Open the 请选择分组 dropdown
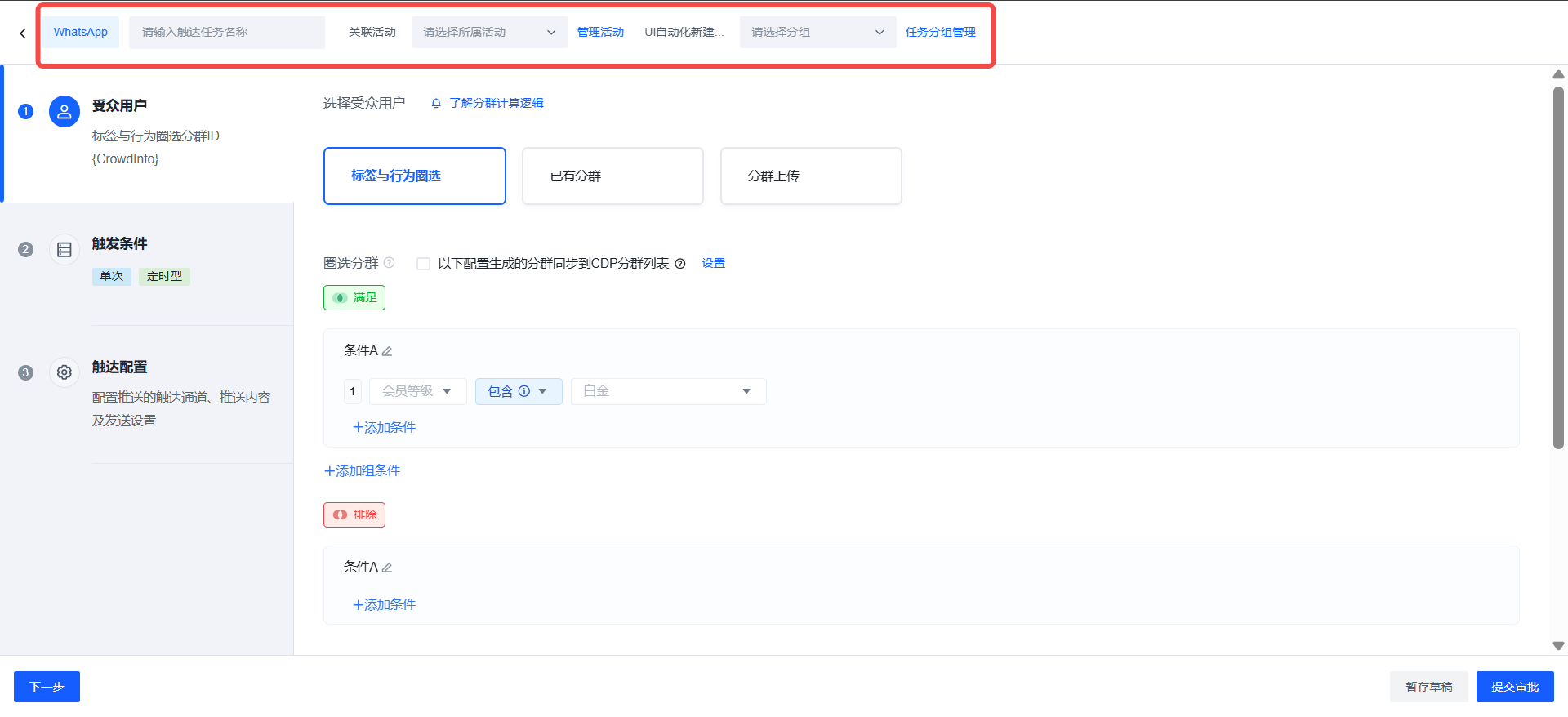Screen dimensions: 1568x717 [x=817, y=33]
